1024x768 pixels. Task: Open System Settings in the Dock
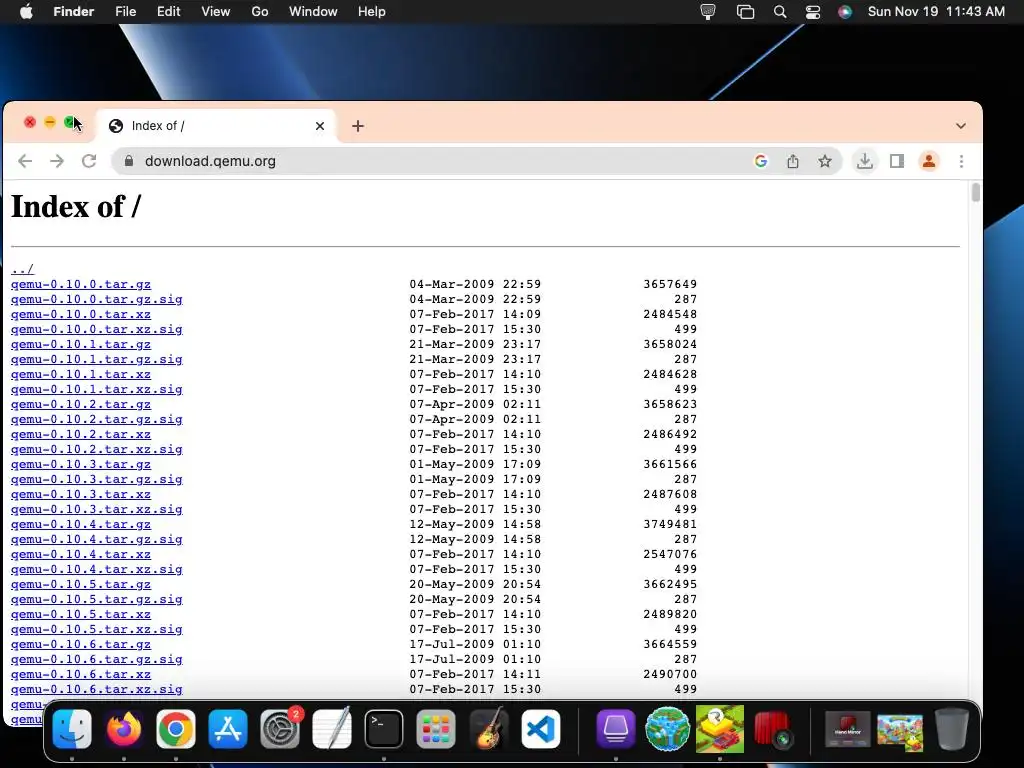point(280,729)
